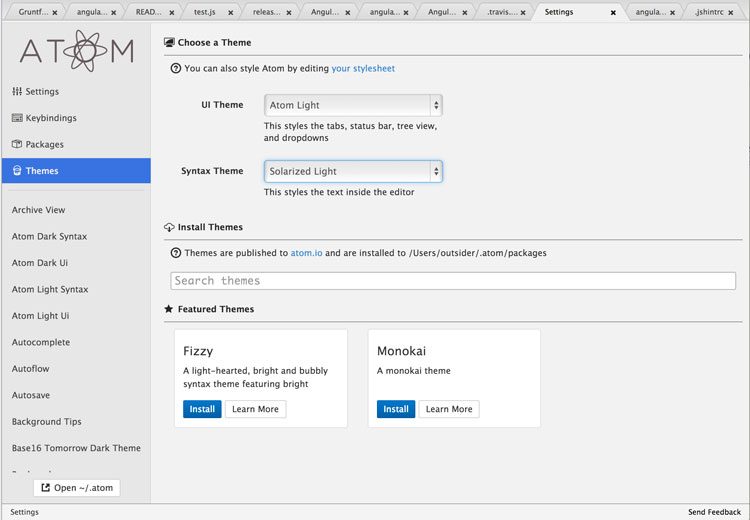The image size is (750, 520).
Task: Open Autocomplete package settings
Action: pyautogui.click(x=41, y=343)
